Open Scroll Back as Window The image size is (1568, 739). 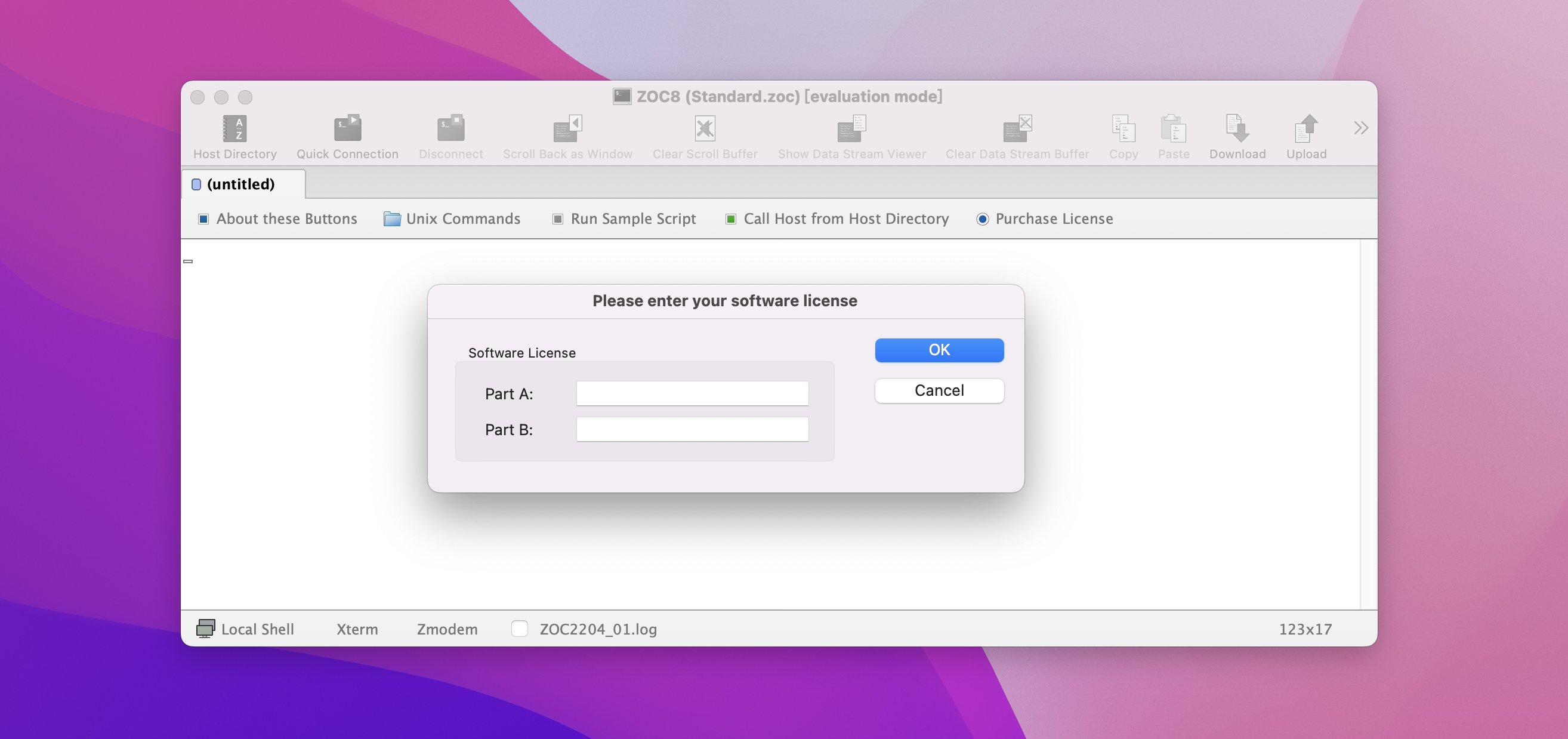point(567,129)
